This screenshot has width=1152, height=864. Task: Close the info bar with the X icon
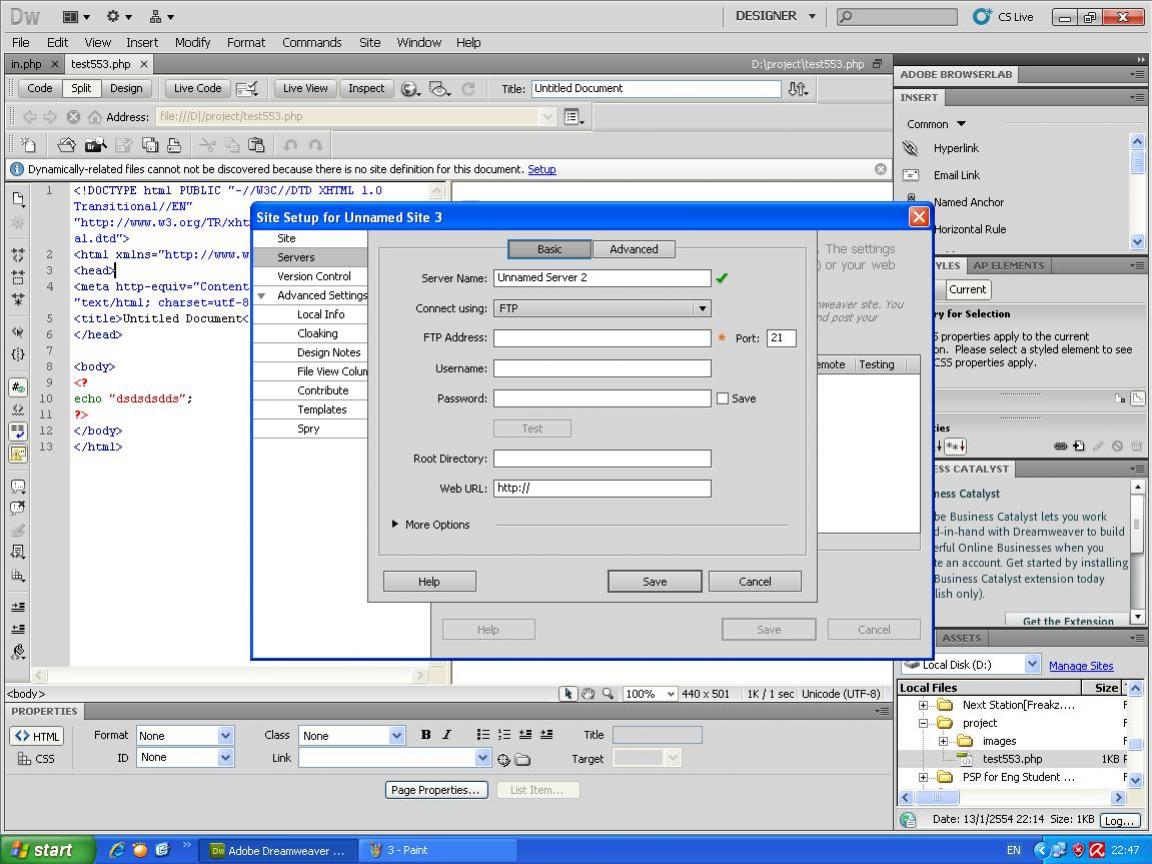[880, 169]
